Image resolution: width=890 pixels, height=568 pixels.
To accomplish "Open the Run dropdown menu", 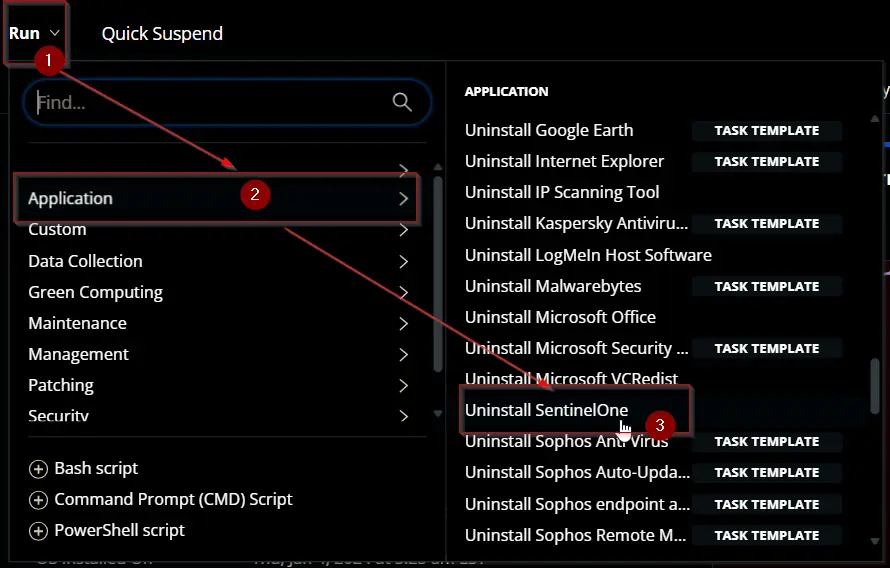I will 34,33.
